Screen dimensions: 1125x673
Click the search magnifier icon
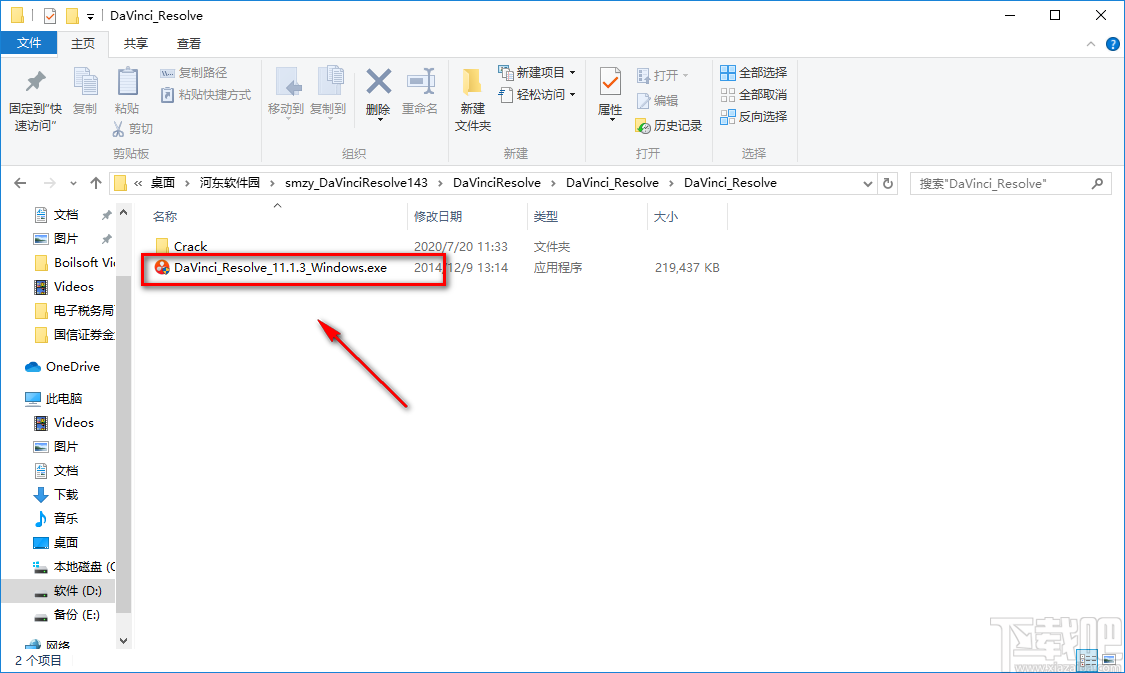click(x=1097, y=183)
